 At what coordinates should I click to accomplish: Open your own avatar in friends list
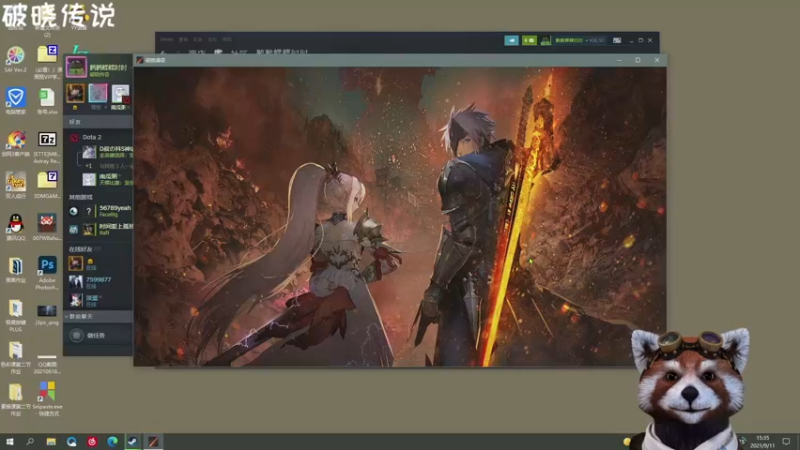pos(76,67)
